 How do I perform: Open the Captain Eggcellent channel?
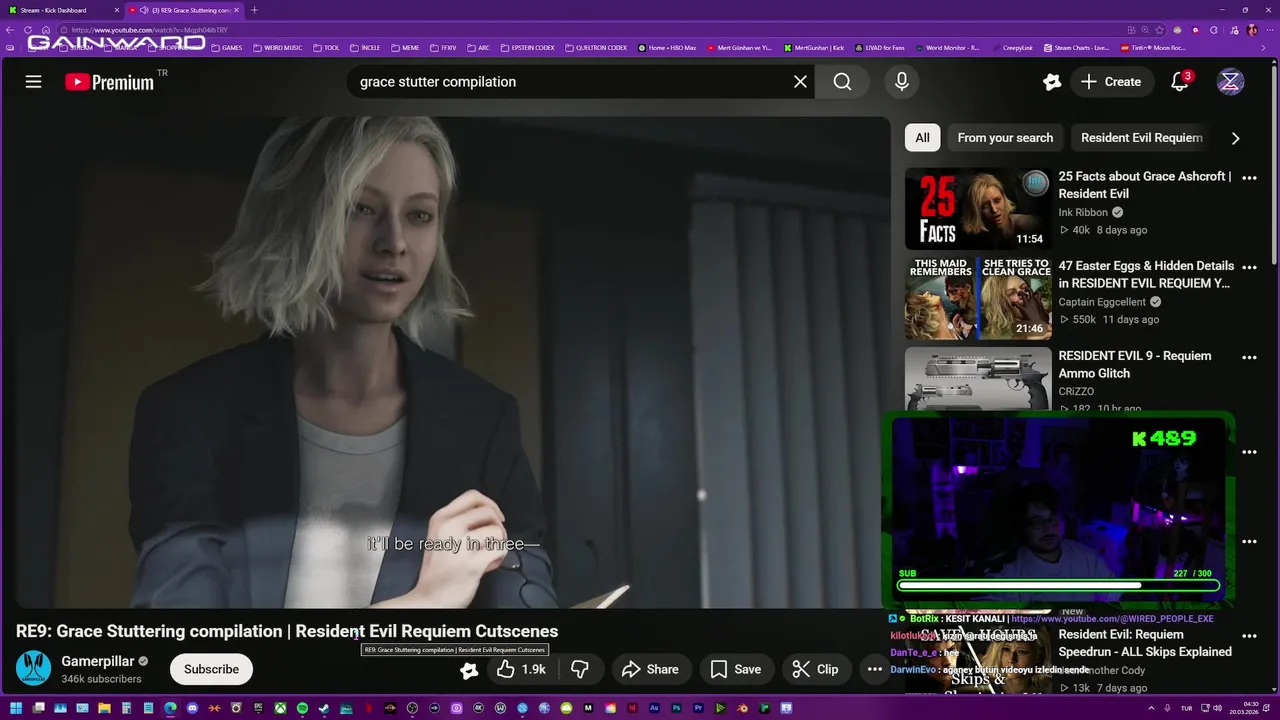pyautogui.click(x=1103, y=302)
